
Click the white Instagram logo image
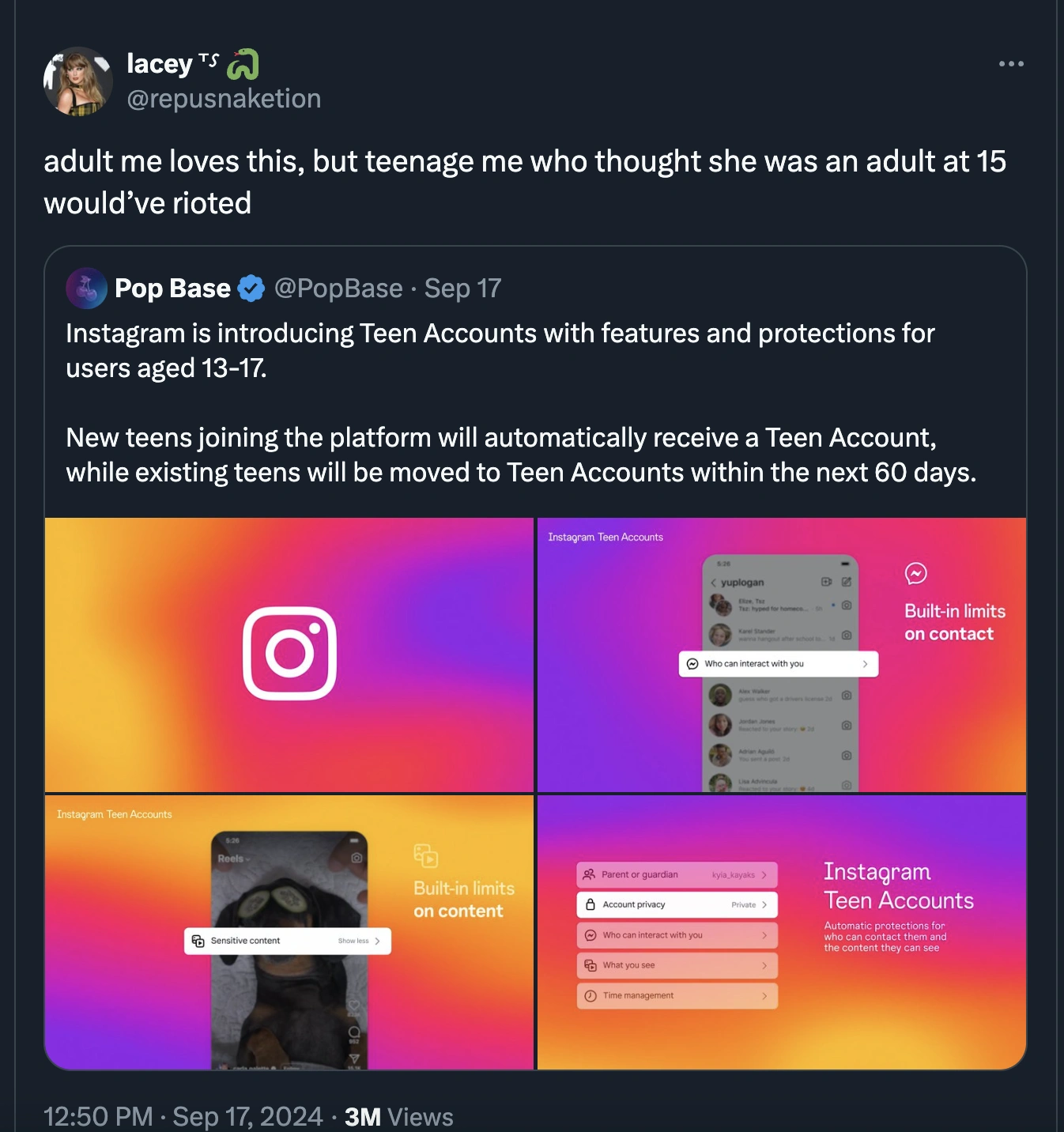289,654
